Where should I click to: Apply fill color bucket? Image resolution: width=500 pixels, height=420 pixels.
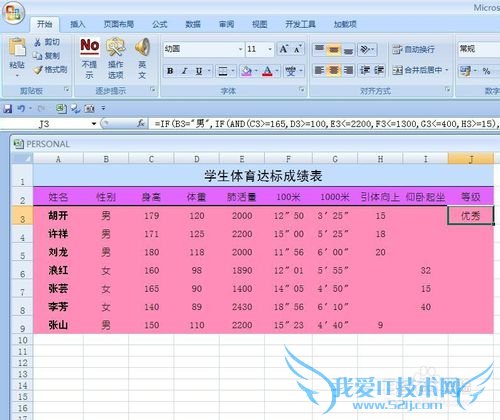pyautogui.click(x=247, y=71)
